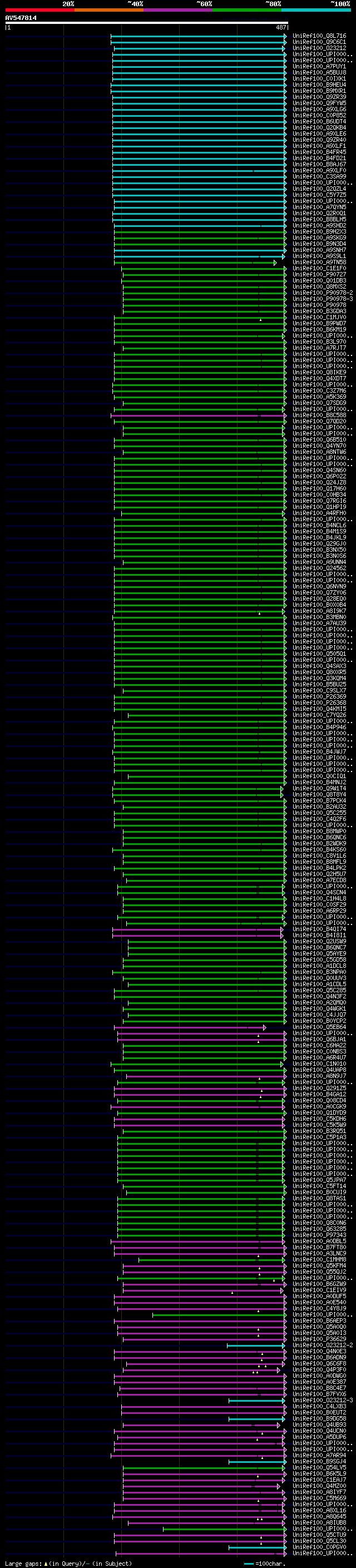Screen dimensions: 356x1568
Task: Select the UniRef100_B6ADN9 label
Action: [x=319, y=1357]
